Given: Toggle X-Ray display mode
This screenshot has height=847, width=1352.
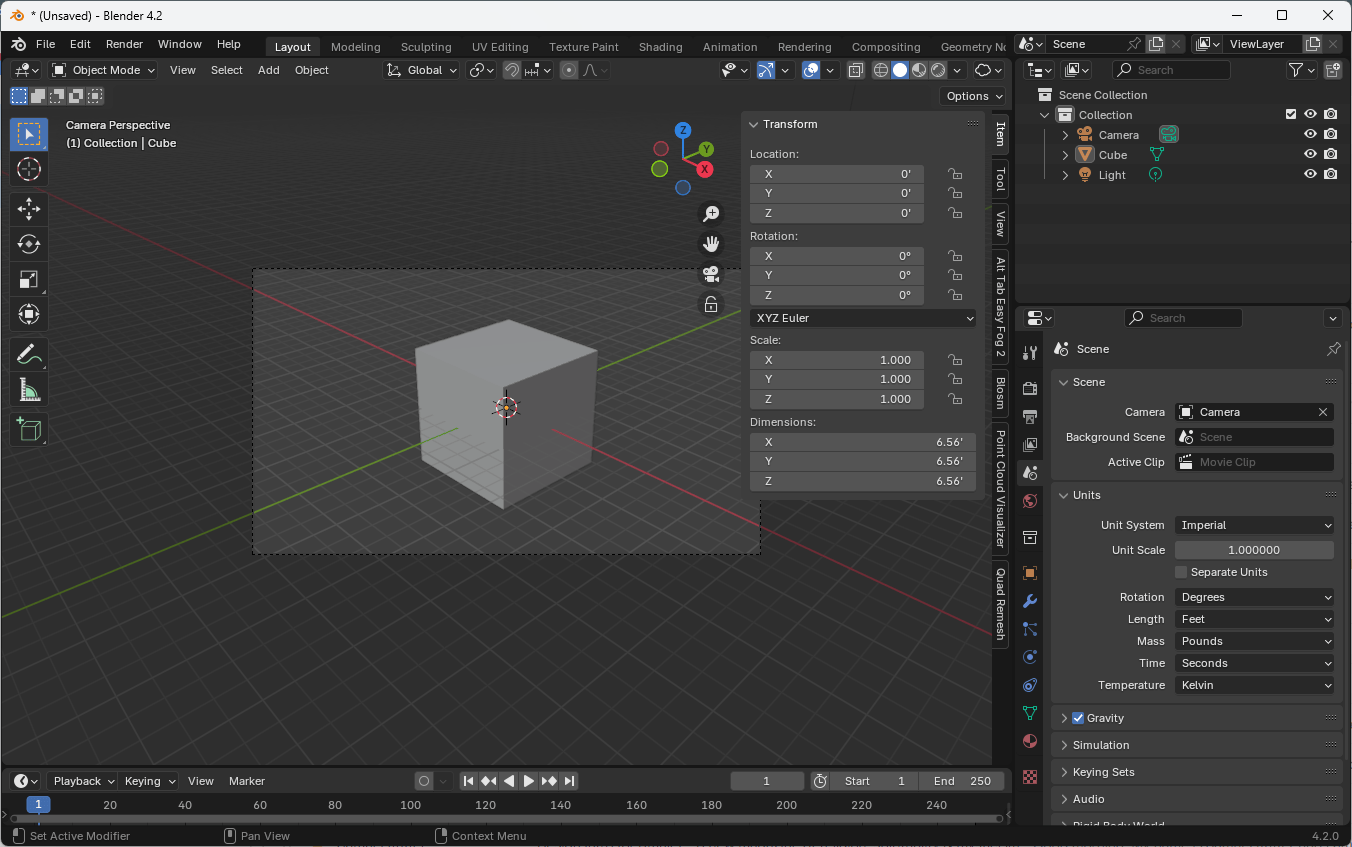Looking at the screenshot, I should [x=856, y=70].
